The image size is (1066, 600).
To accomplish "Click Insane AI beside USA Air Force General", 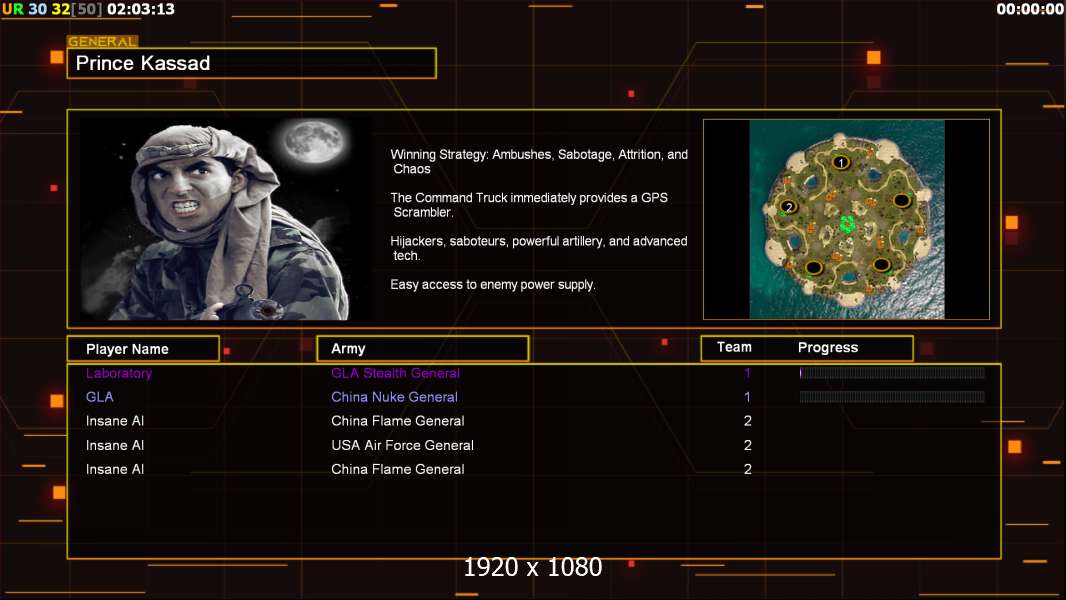I will coord(115,445).
